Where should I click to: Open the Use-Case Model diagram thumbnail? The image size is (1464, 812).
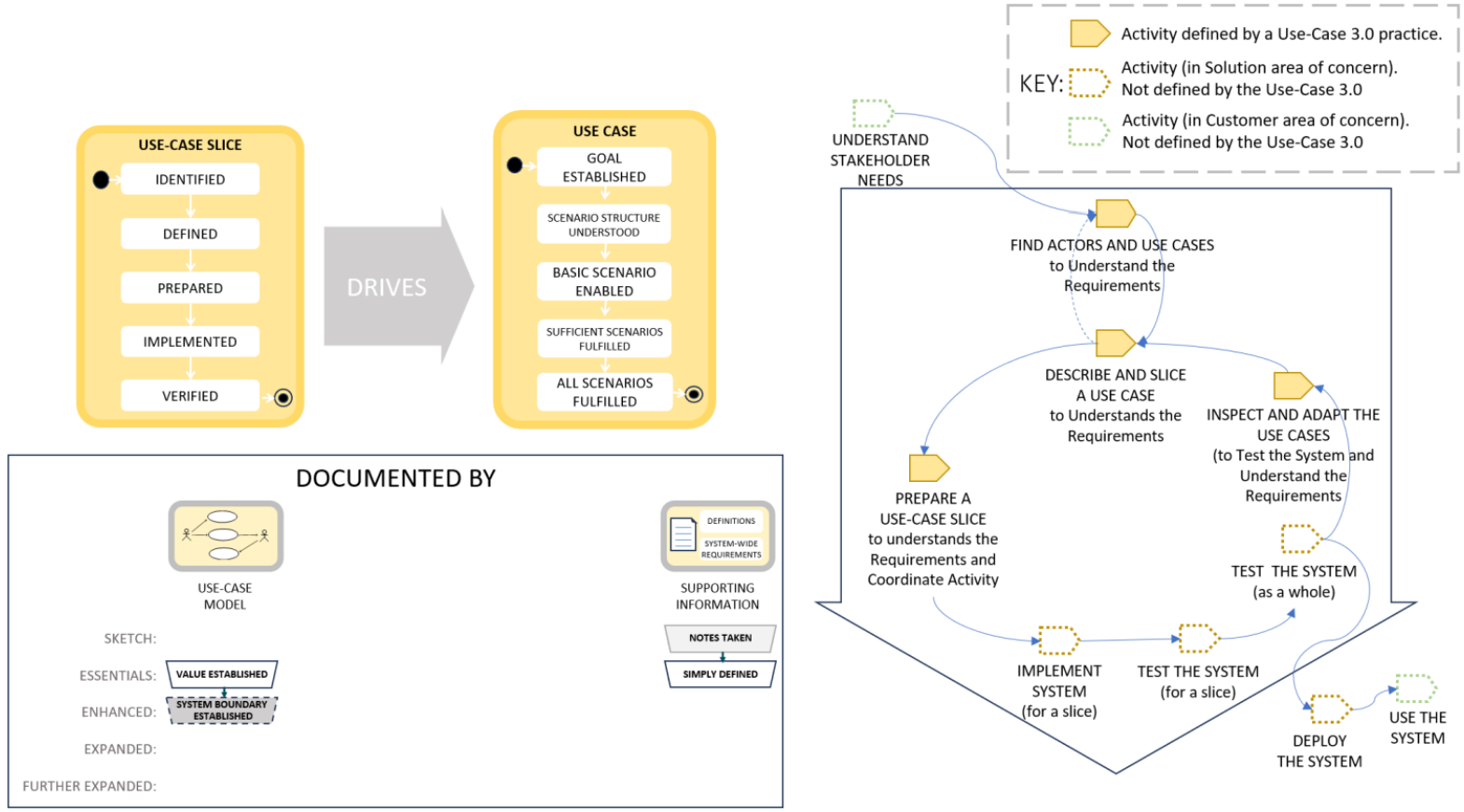pyautogui.click(x=226, y=536)
